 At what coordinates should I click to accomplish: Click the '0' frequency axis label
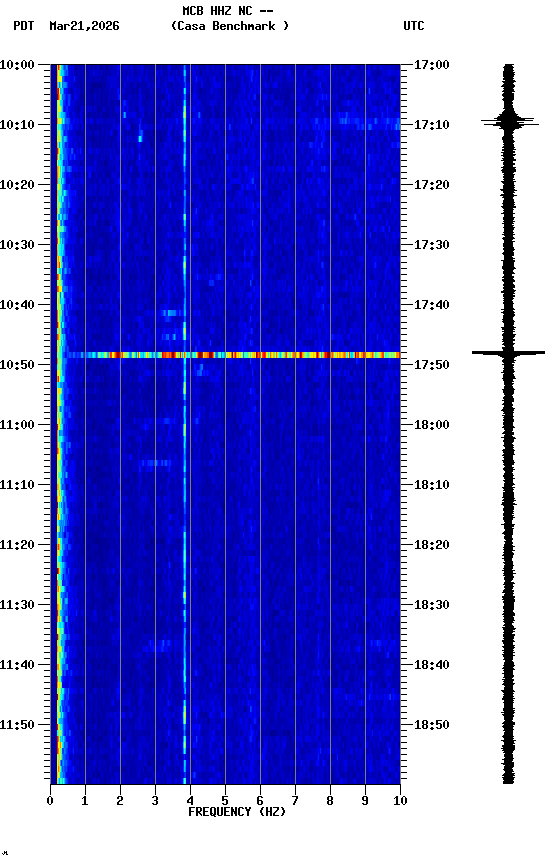50,802
